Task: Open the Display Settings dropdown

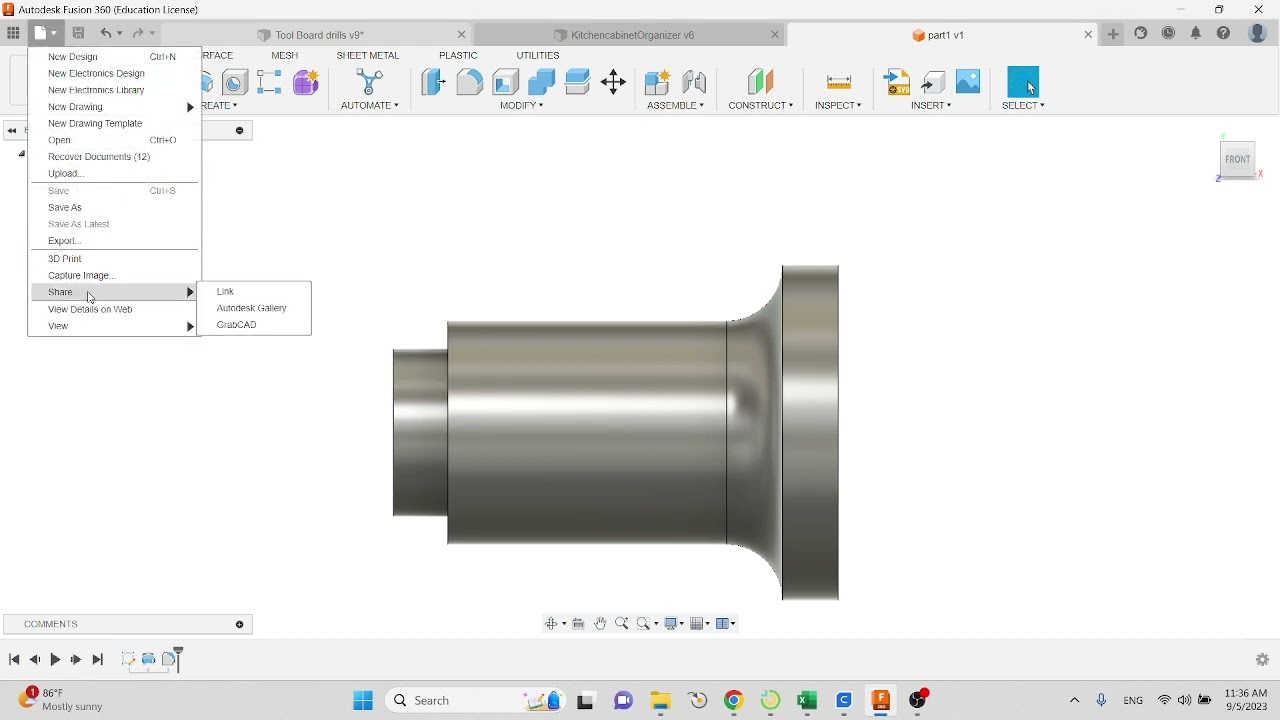Action: tap(675, 624)
